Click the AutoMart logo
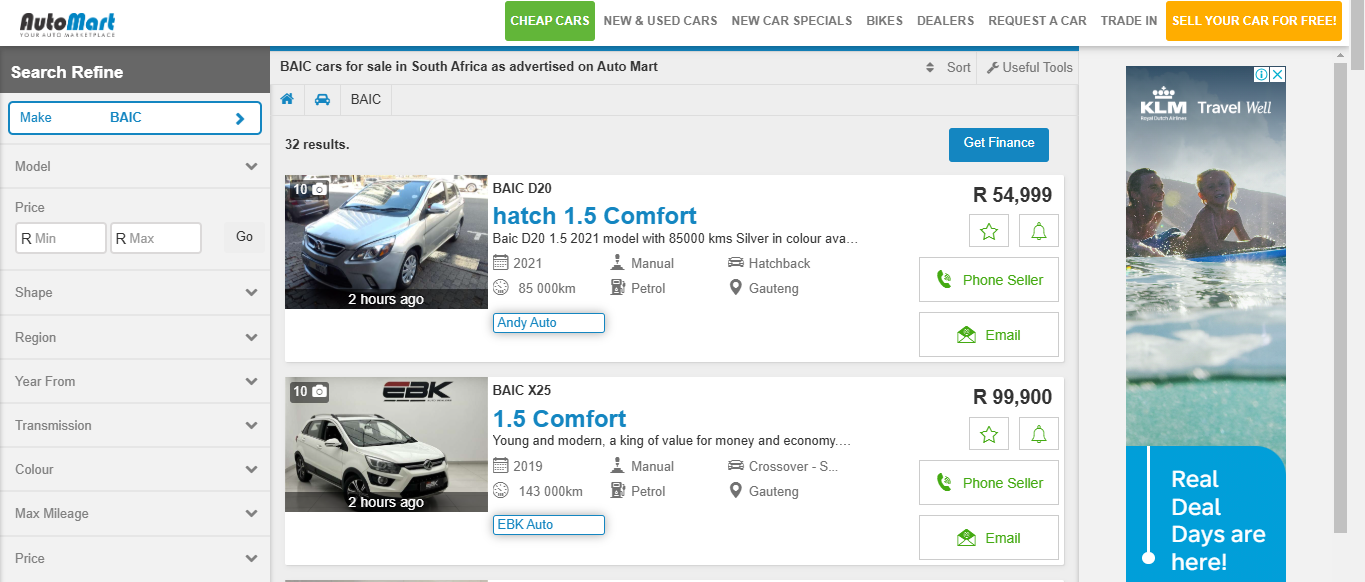The image size is (1365, 582). coord(68,24)
